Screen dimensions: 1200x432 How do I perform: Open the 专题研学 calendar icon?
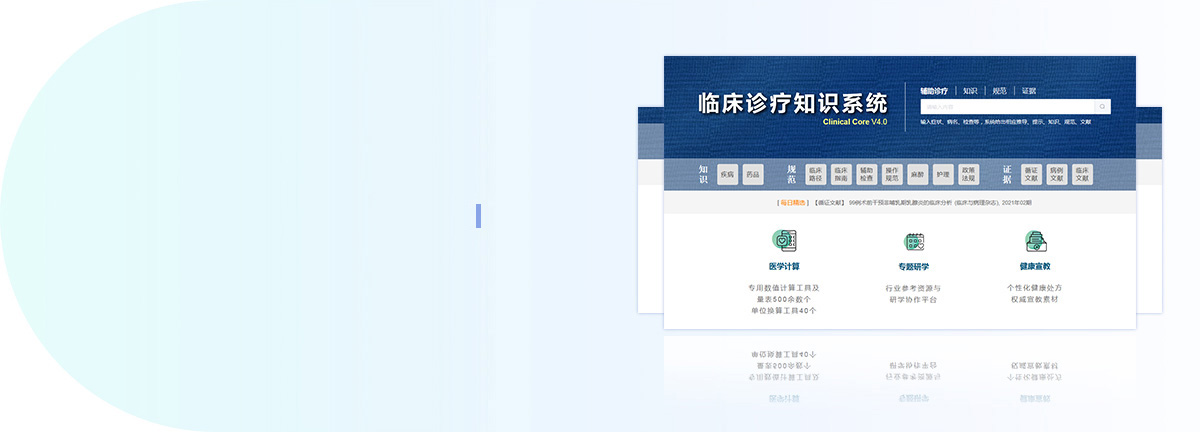(x=914, y=241)
